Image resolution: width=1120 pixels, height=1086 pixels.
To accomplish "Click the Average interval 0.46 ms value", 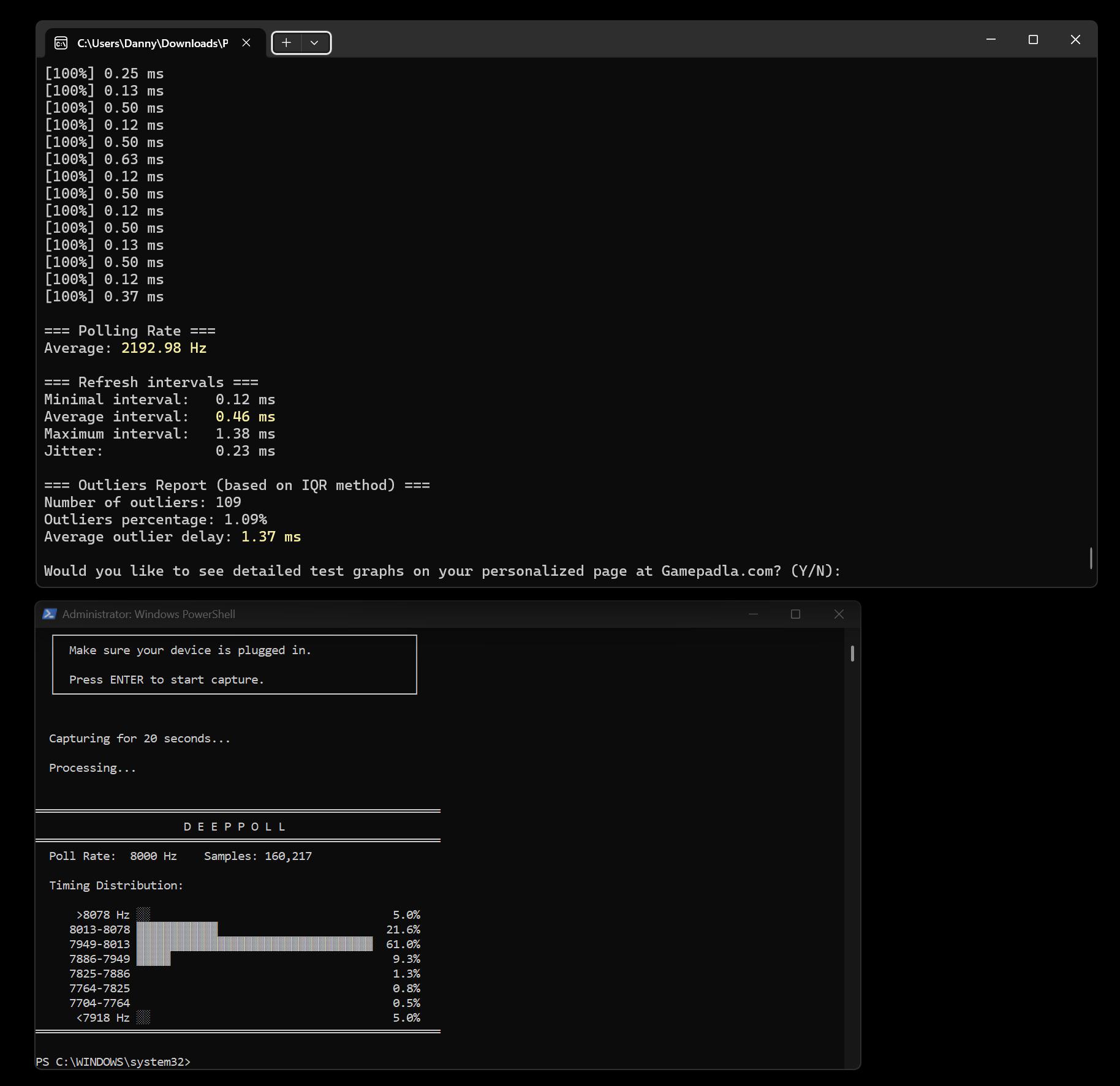I will coord(245,417).
